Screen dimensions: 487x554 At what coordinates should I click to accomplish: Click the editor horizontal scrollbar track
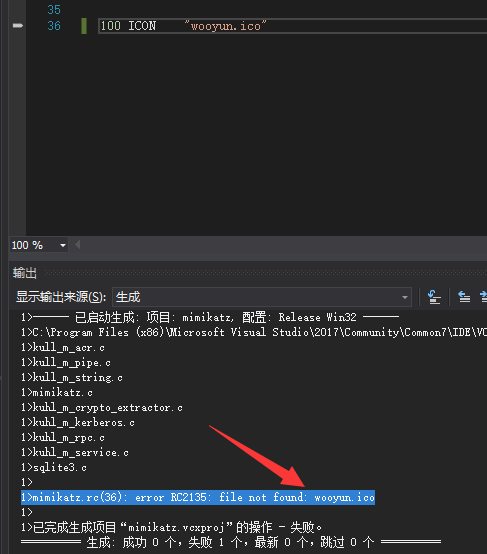click(284, 244)
